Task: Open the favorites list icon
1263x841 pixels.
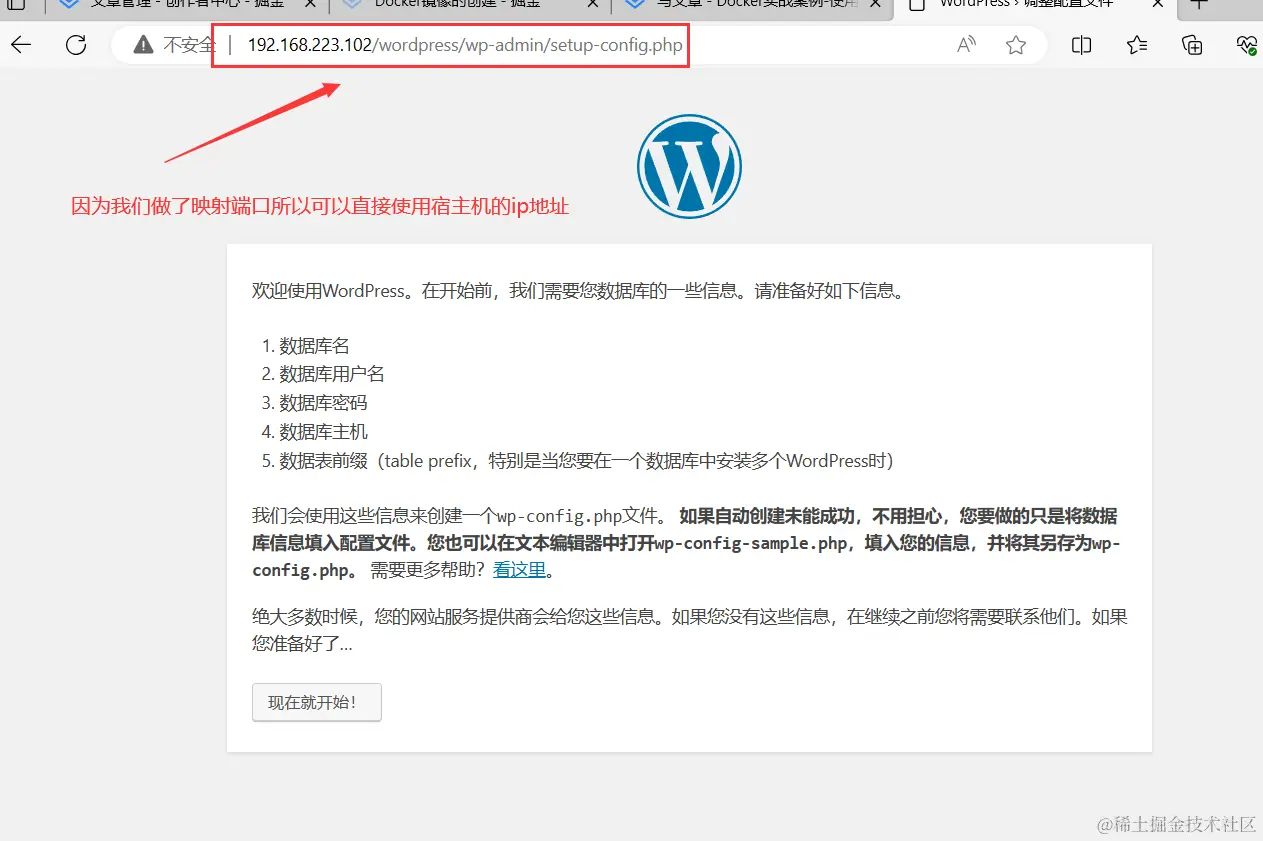Action: (1137, 44)
